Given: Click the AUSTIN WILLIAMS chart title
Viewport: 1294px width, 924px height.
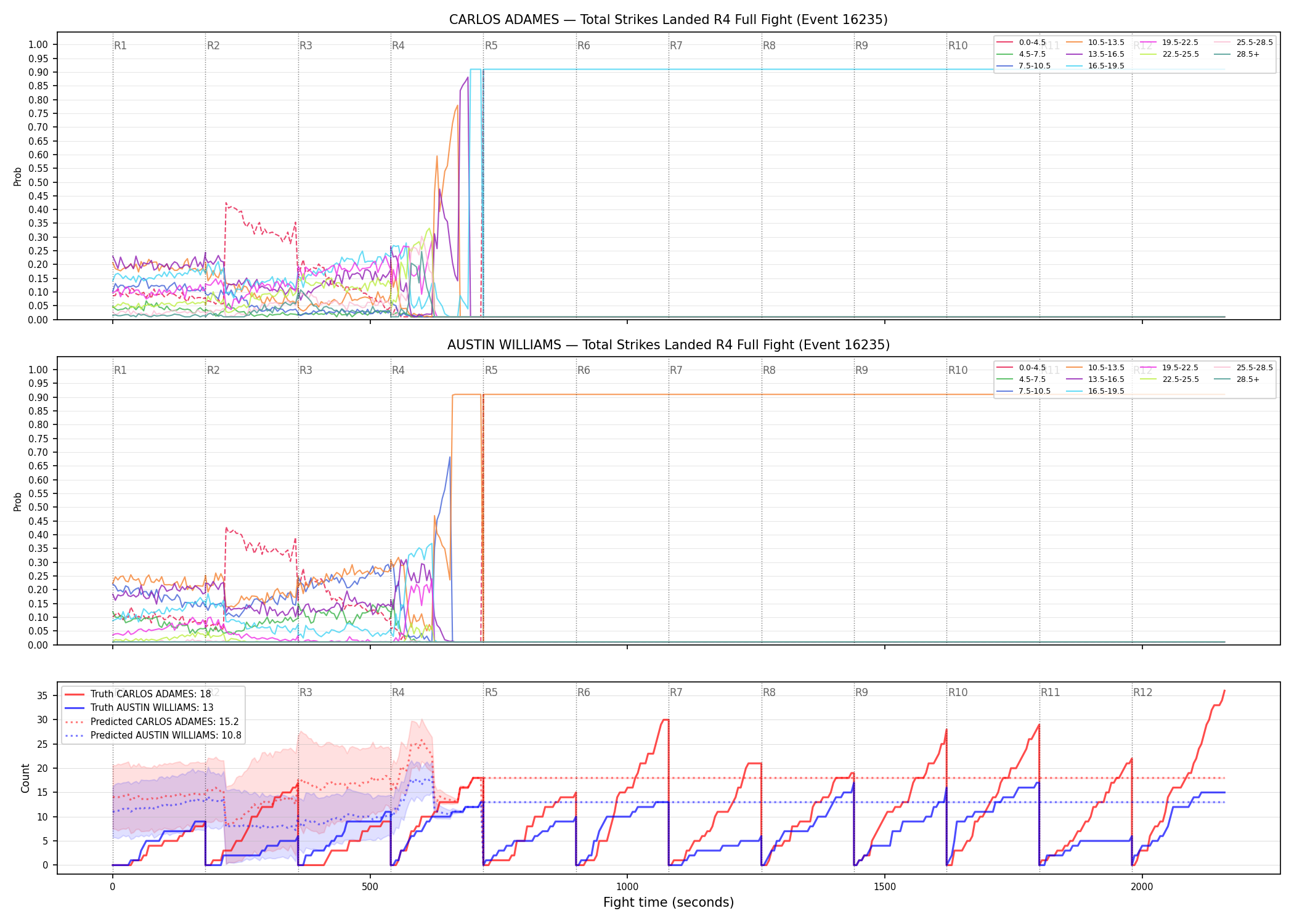Looking at the screenshot, I should pos(668,345).
